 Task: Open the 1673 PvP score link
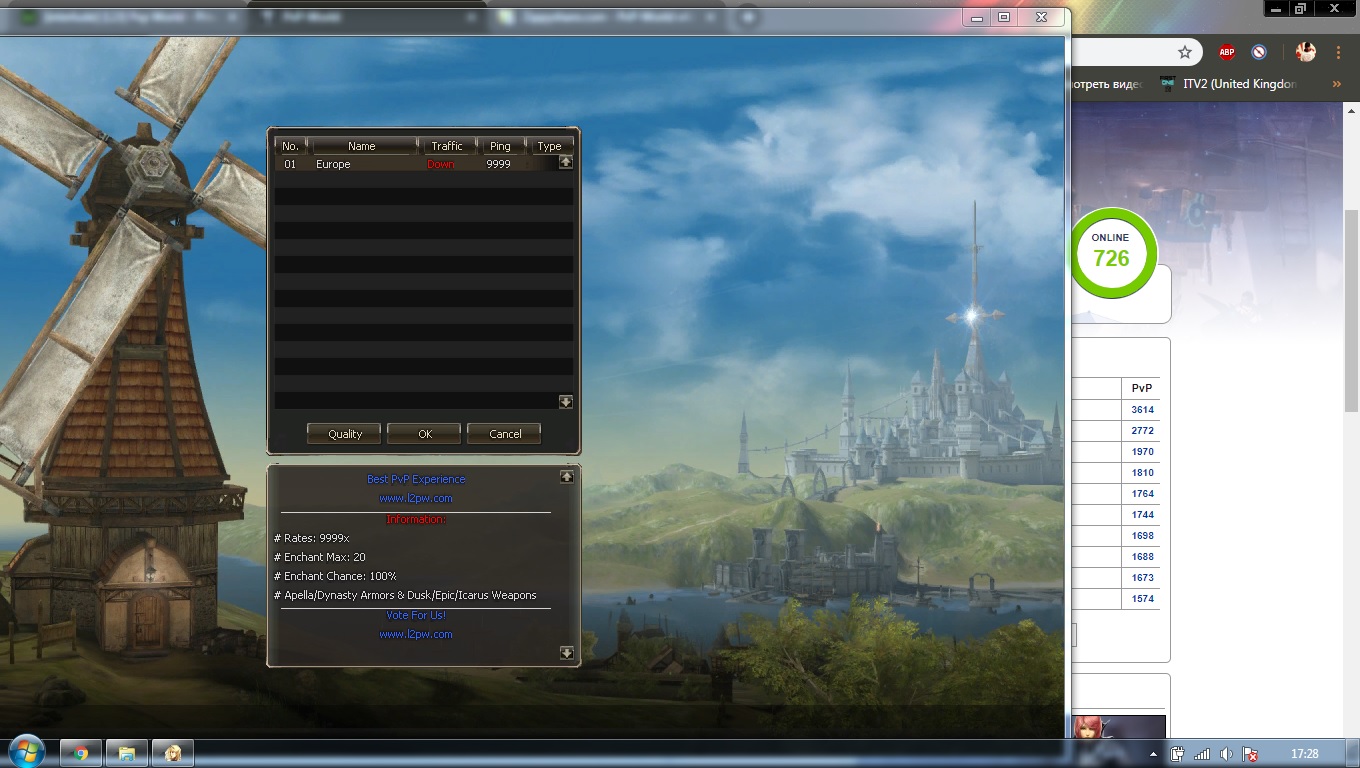click(x=1142, y=578)
